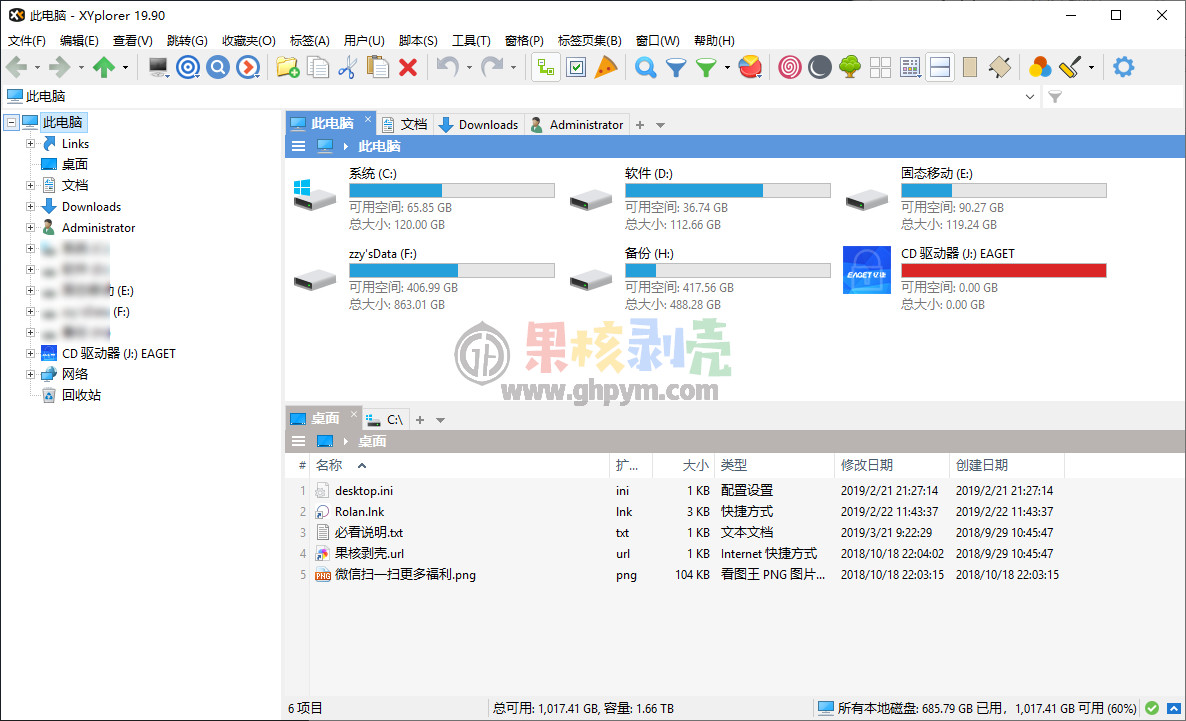Image resolution: width=1186 pixels, height=721 pixels.
Task: Click the blue circular Q find icon
Action: (x=218, y=67)
